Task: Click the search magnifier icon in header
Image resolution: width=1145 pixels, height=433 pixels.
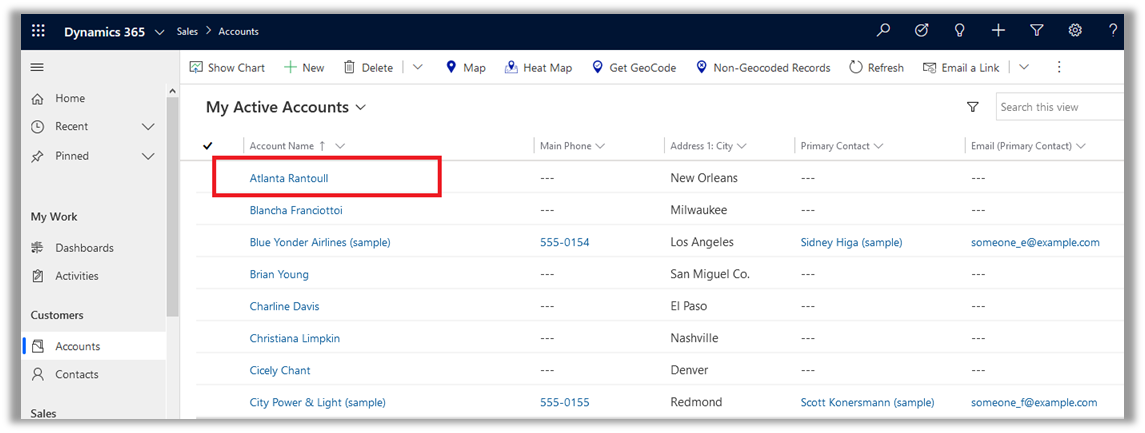Action: click(883, 31)
